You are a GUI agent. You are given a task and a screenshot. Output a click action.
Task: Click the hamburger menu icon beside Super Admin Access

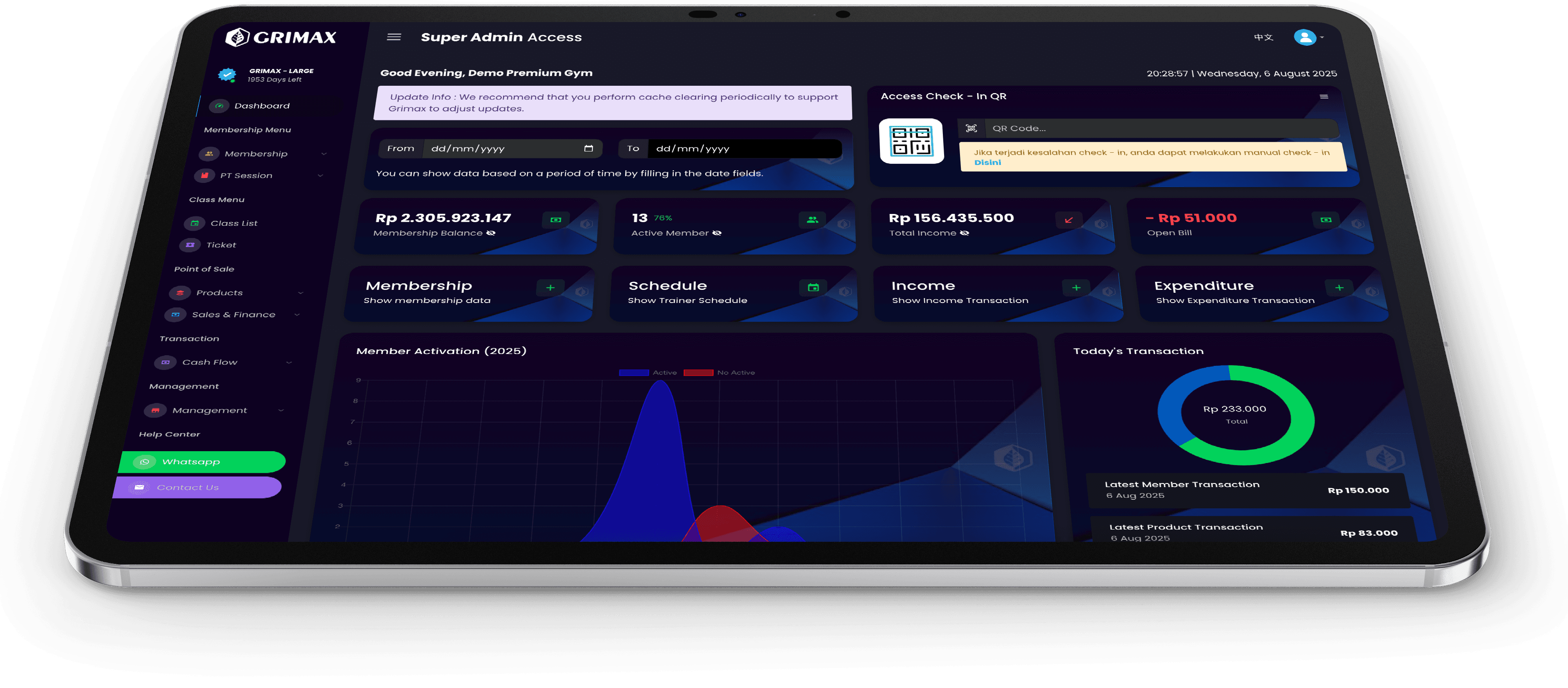click(x=394, y=37)
